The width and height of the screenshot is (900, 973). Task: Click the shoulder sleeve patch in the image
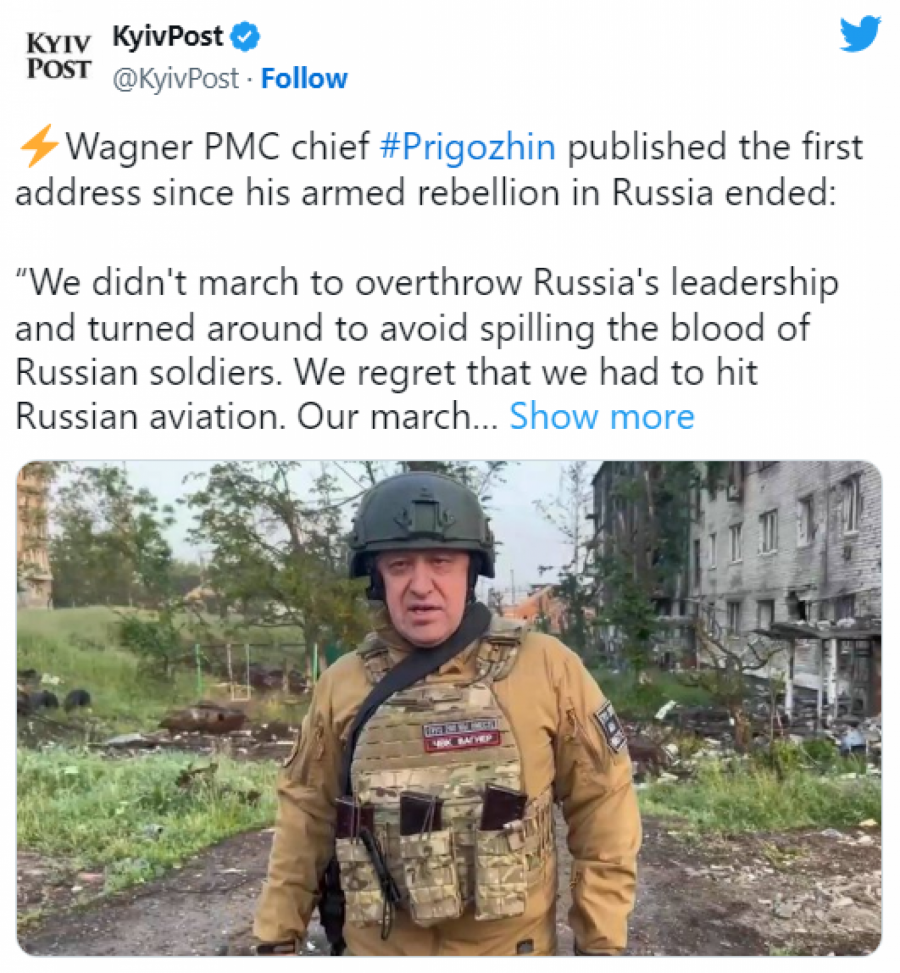609,725
